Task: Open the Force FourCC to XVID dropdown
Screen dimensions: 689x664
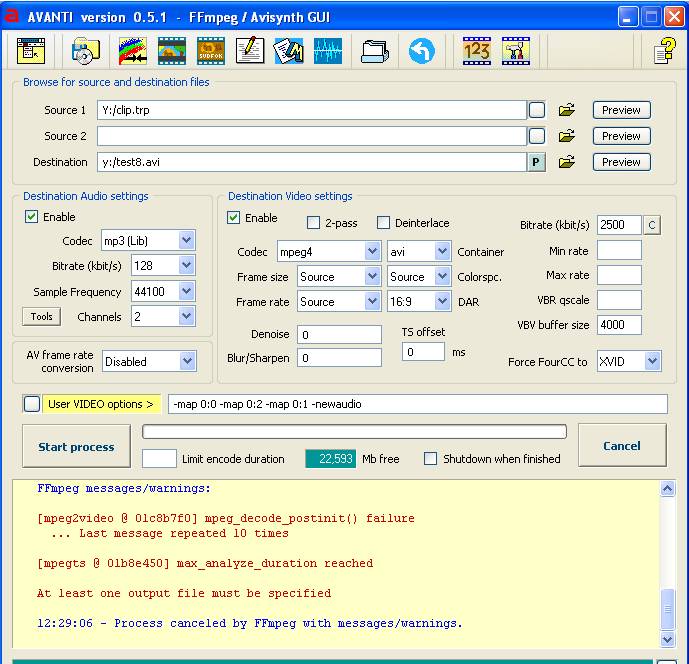Action: 652,361
